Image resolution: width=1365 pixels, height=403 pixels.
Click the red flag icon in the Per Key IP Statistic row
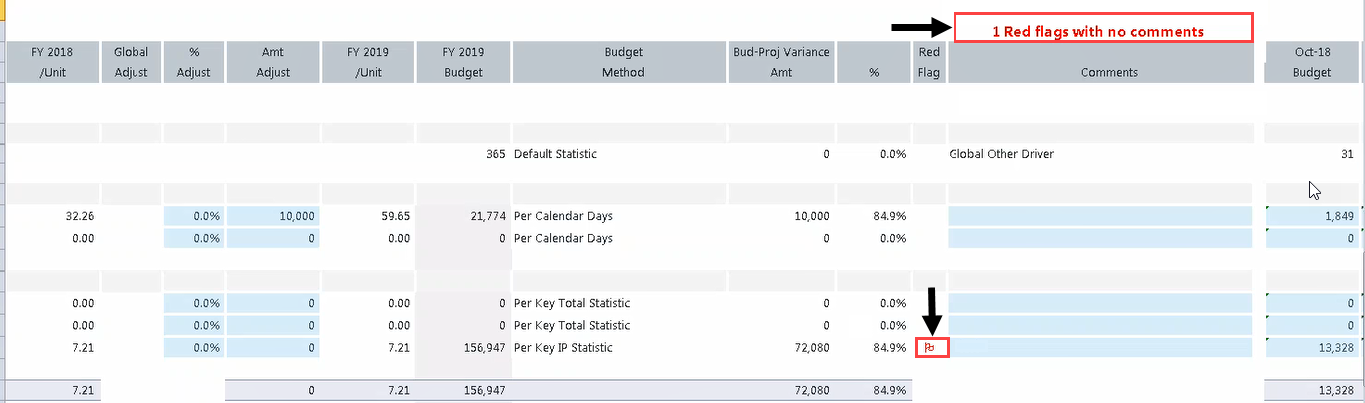tap(929, 348)
